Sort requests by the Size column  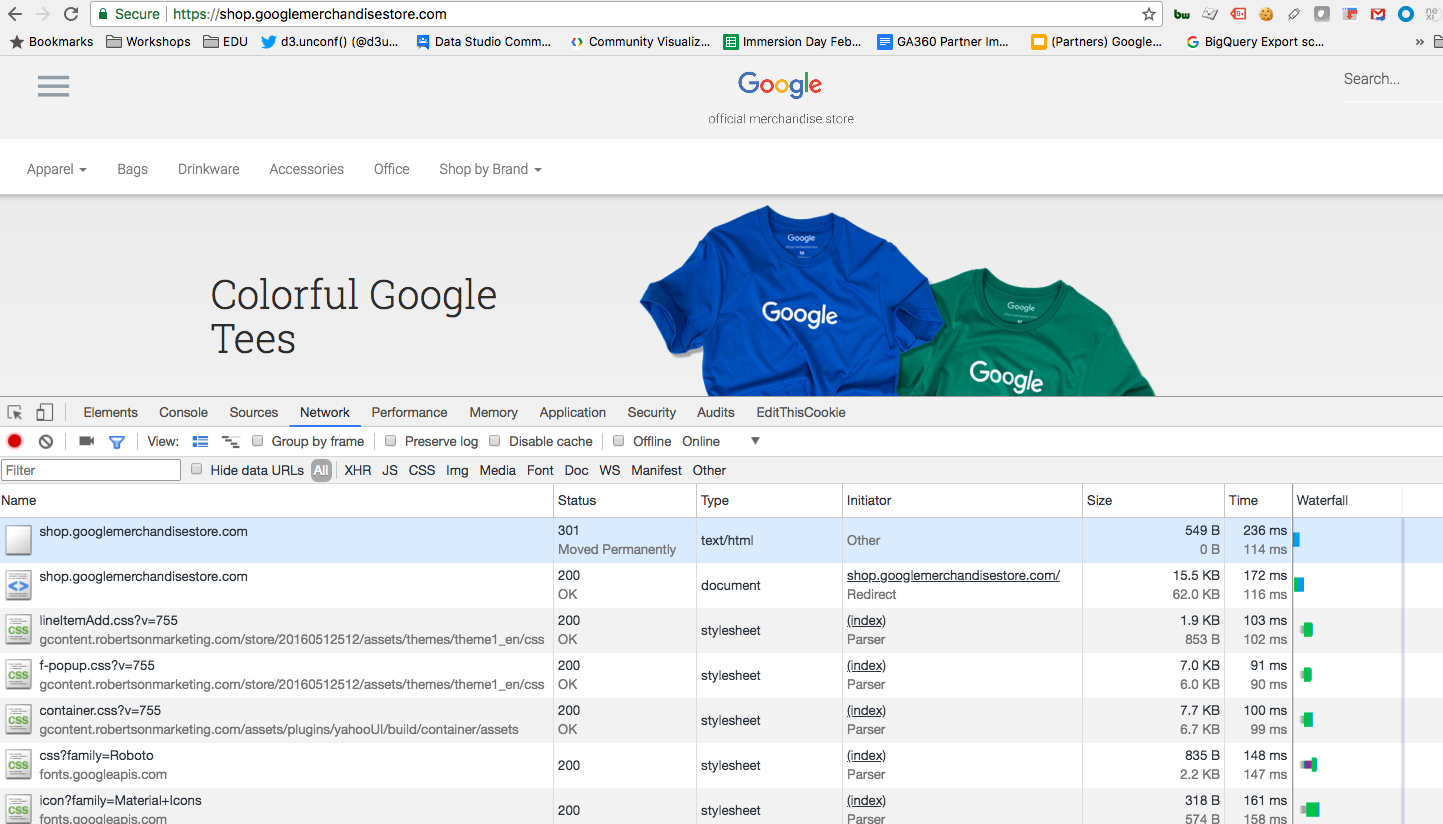pos(1153,500)
